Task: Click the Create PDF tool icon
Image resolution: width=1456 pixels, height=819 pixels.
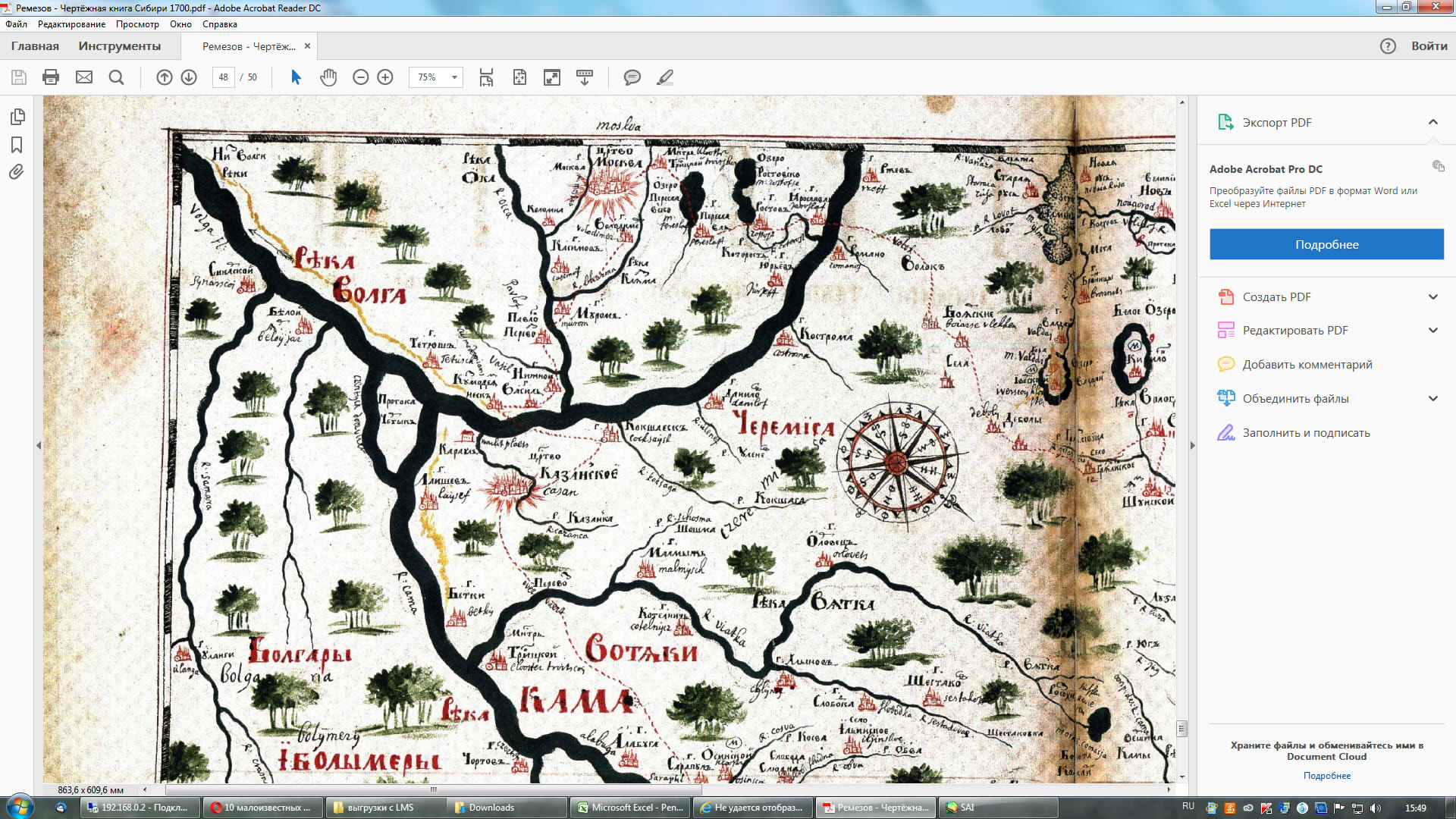Action: [1225, 297]
